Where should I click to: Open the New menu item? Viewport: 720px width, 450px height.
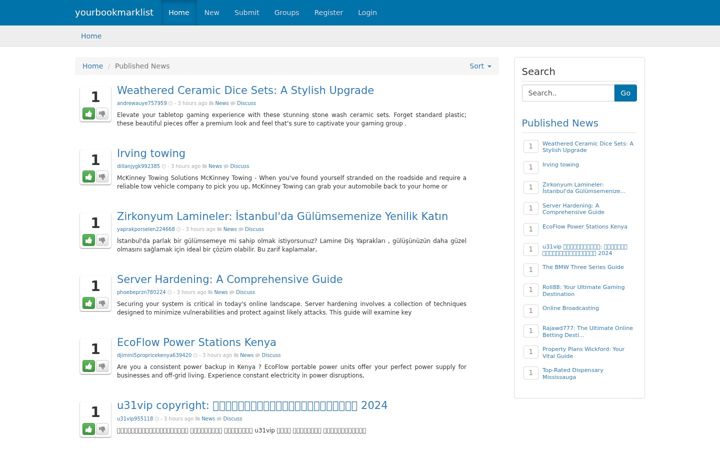(x=212, y=12)
